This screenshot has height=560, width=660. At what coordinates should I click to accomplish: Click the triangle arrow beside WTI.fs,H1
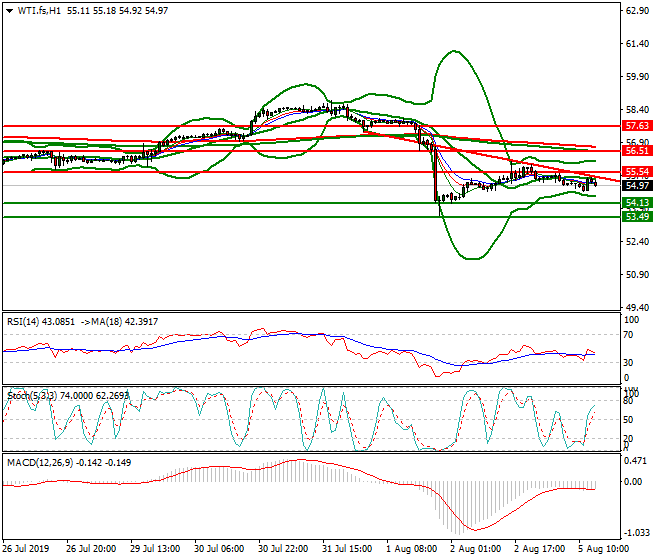click(x=9, y=10)
